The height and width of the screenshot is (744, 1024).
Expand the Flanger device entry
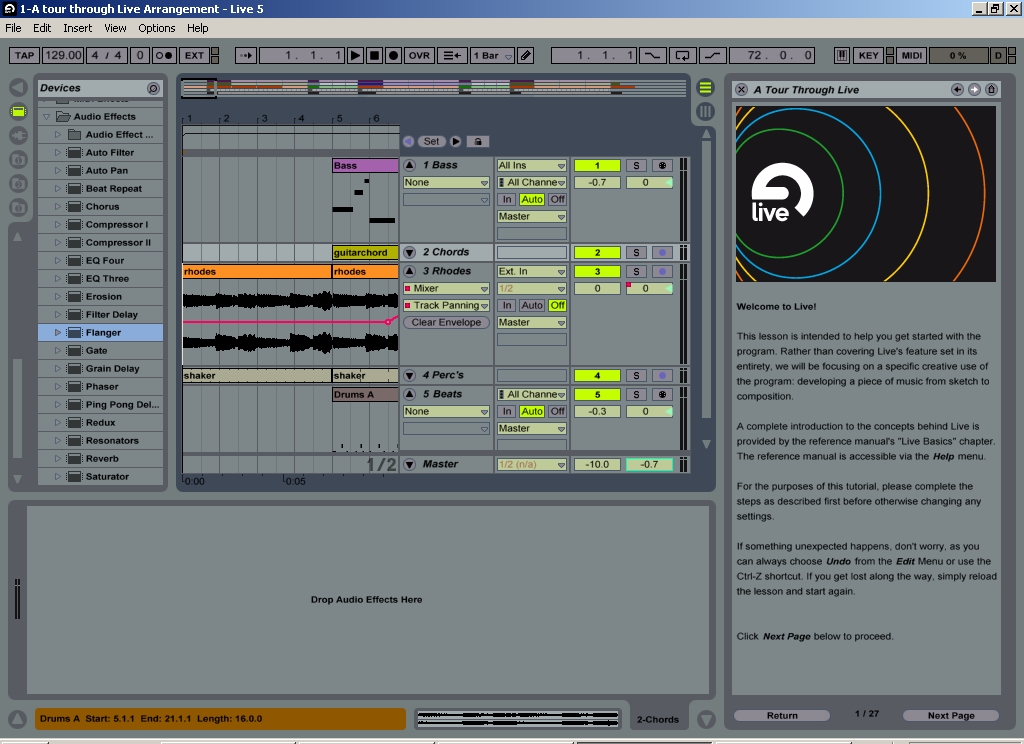click(x=57, y=332)
